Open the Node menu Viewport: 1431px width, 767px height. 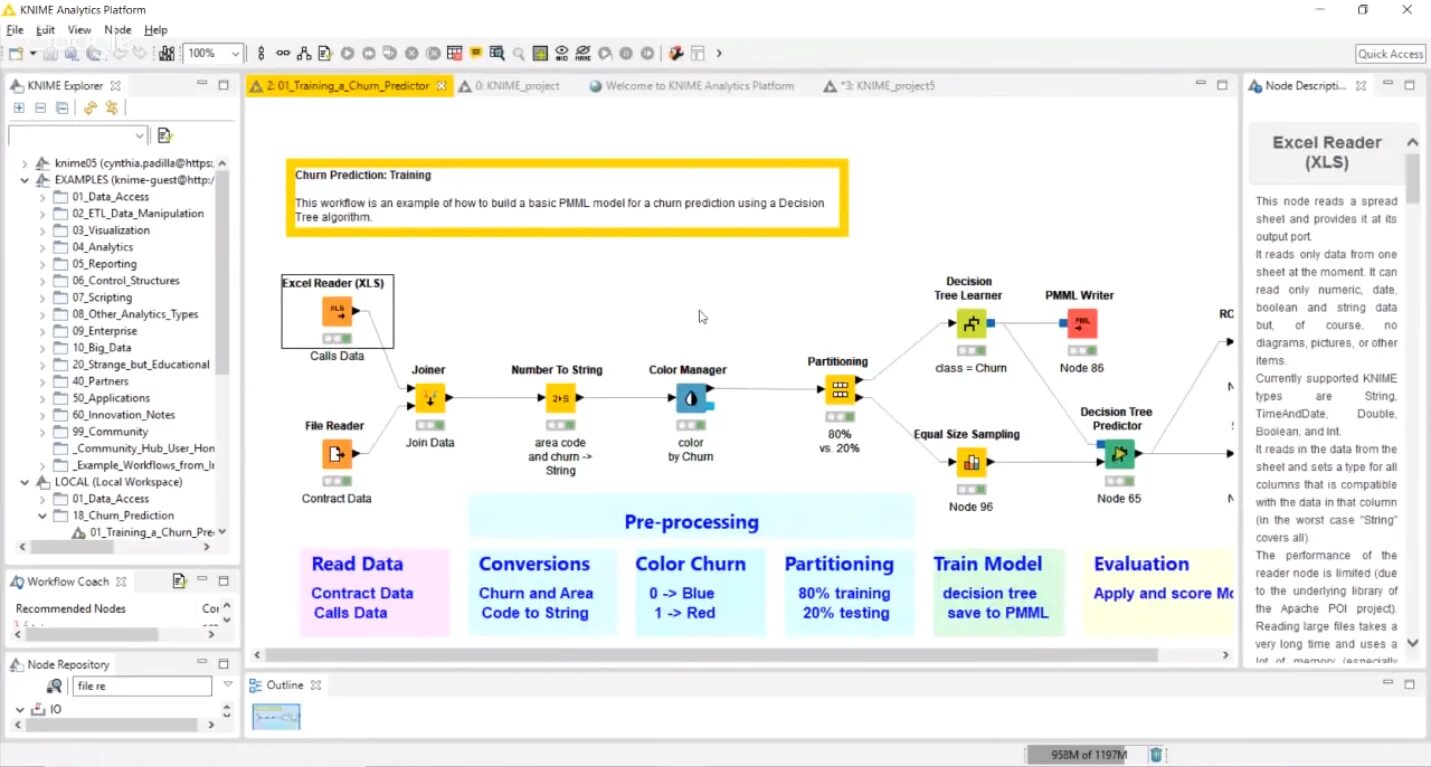(118, 30)
